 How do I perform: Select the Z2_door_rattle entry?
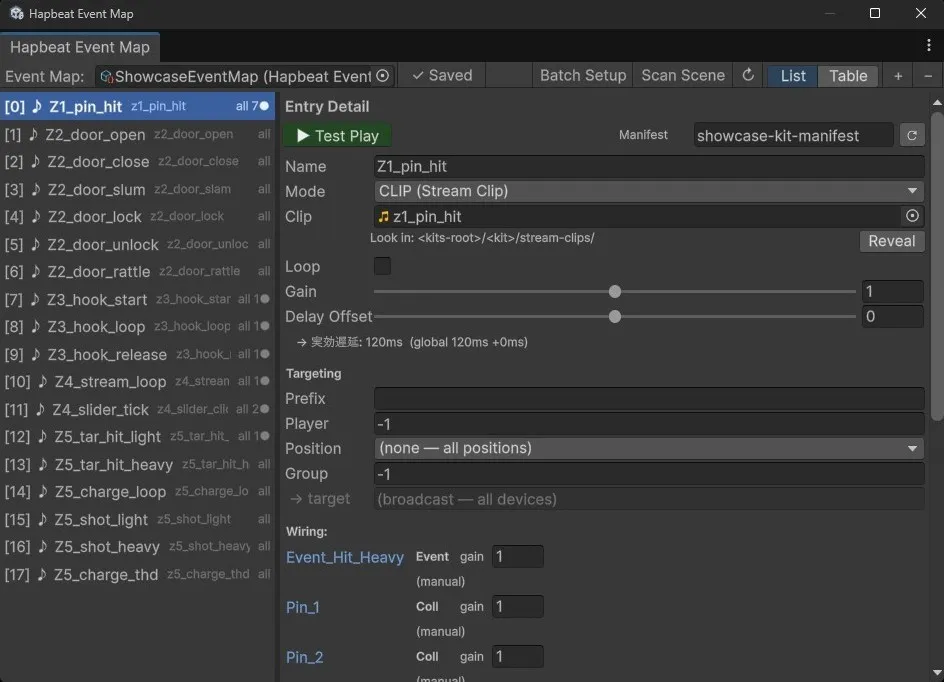(x=137, y=271)
